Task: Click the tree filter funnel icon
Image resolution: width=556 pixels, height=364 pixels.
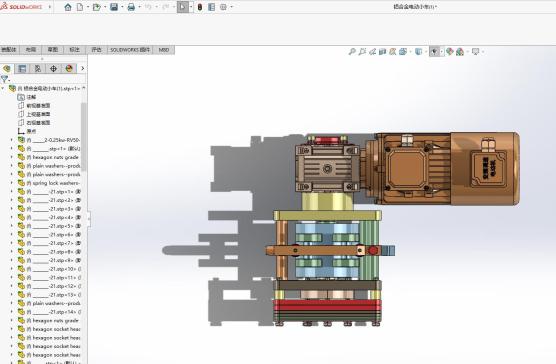Action: 5,79
